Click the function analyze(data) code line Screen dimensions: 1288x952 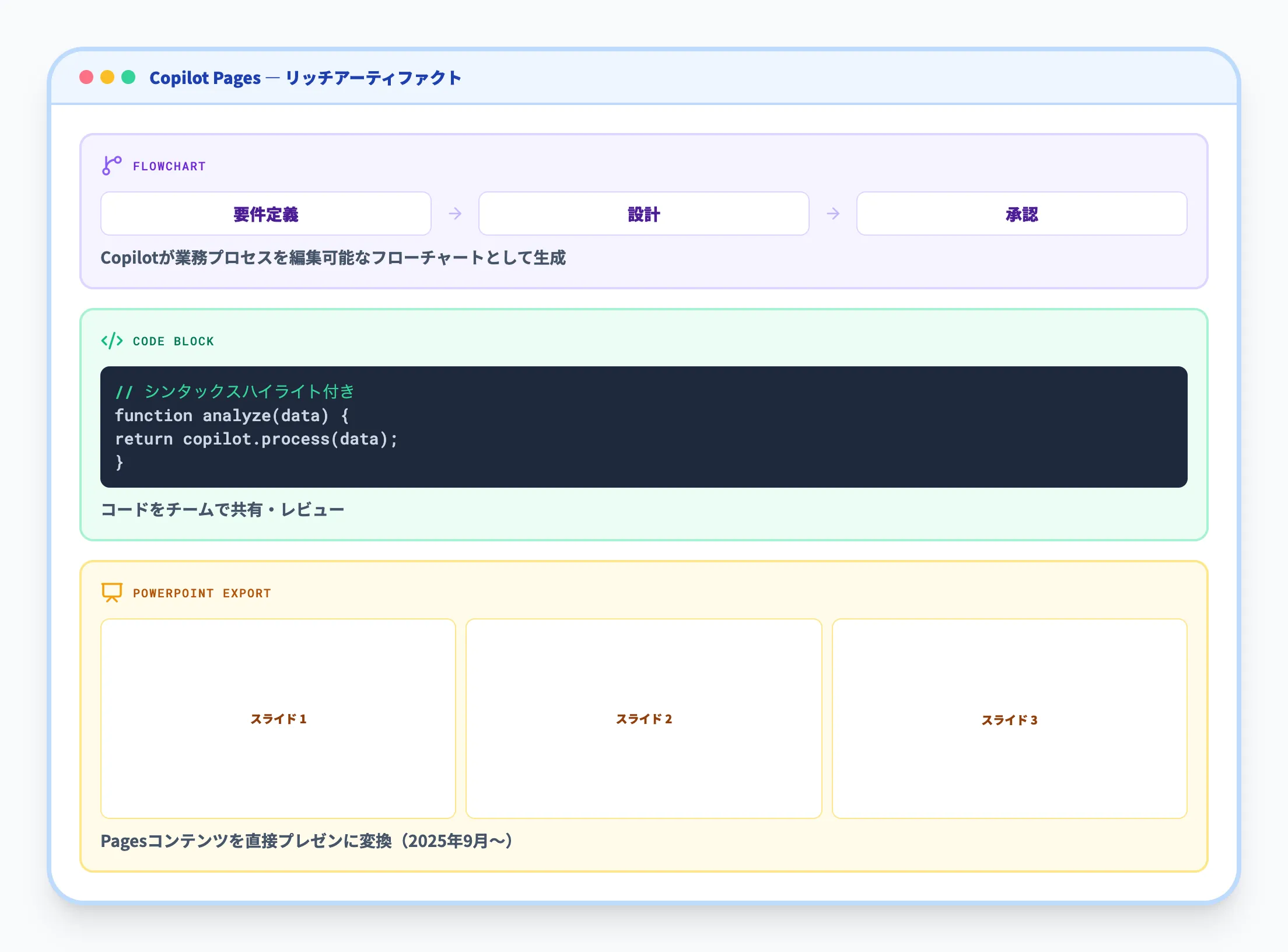pyautogui.click(x=232, y=415)
